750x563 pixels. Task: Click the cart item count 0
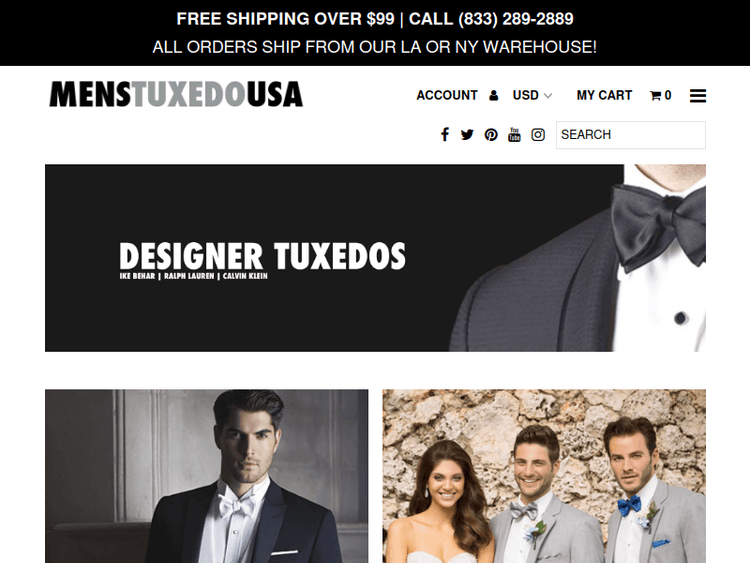tap(668, 96)
